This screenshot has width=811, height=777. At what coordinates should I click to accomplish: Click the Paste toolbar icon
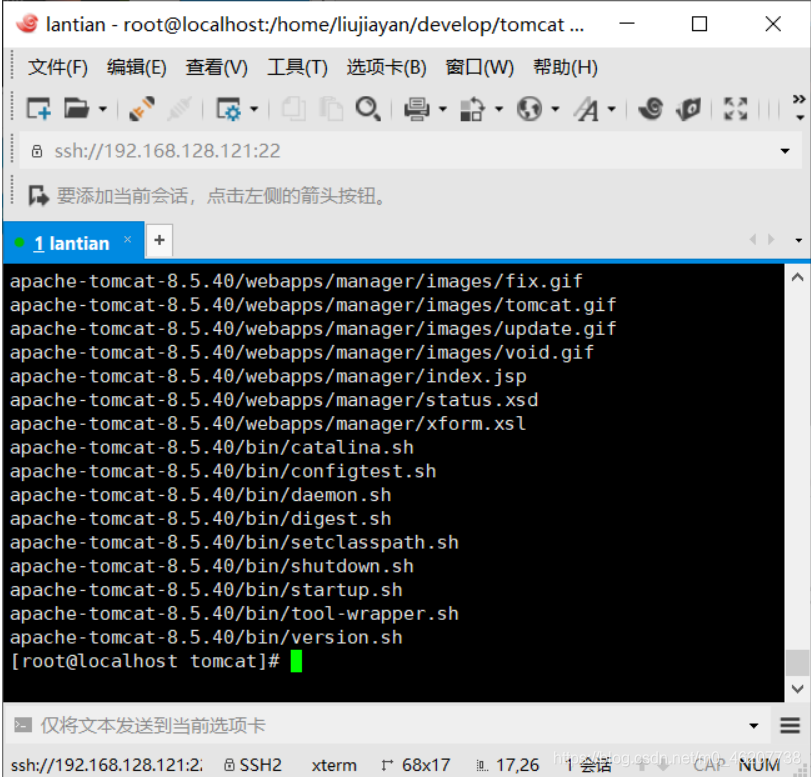point(331,109)
